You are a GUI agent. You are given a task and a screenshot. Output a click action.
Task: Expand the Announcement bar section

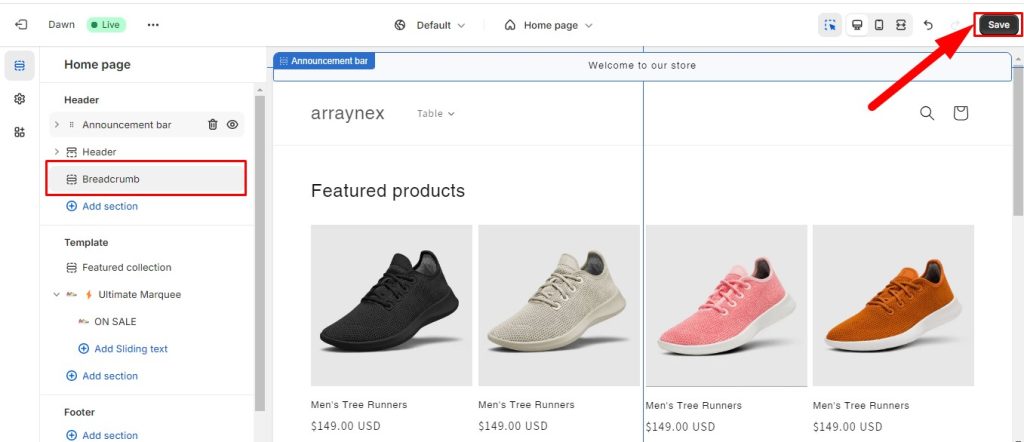click(x=57, y=125)
